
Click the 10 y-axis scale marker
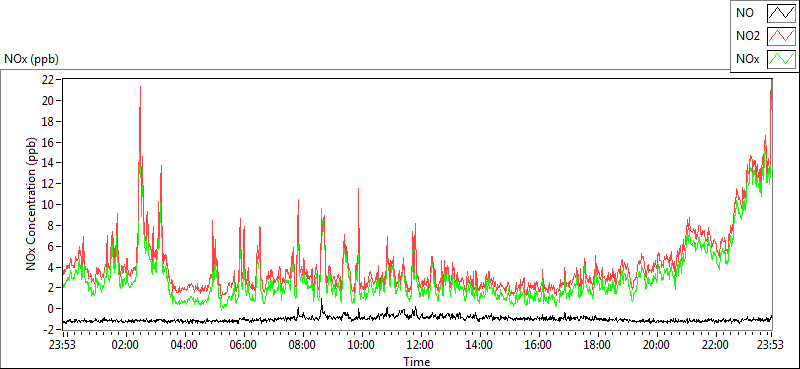click(48, 205)
